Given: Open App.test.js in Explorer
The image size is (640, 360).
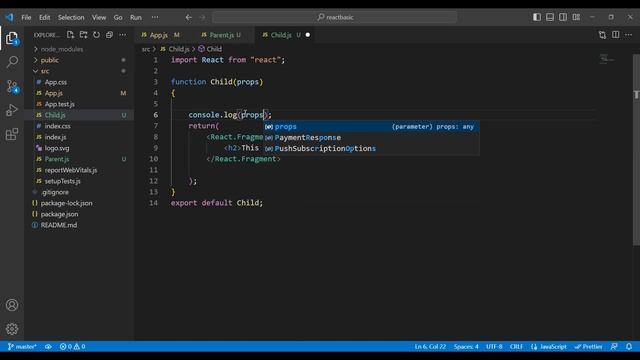Looking at the screenshot, I should 60,104.
